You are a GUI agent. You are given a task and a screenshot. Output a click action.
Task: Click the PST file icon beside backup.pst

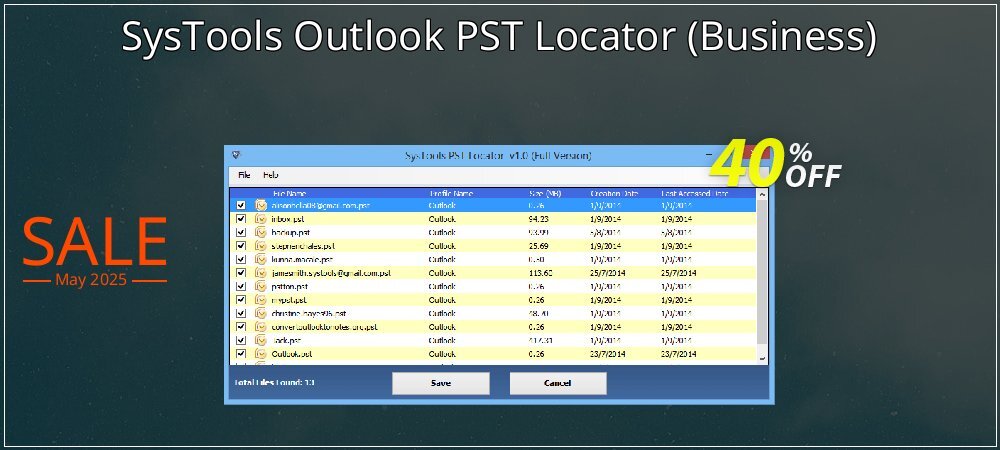260,232
